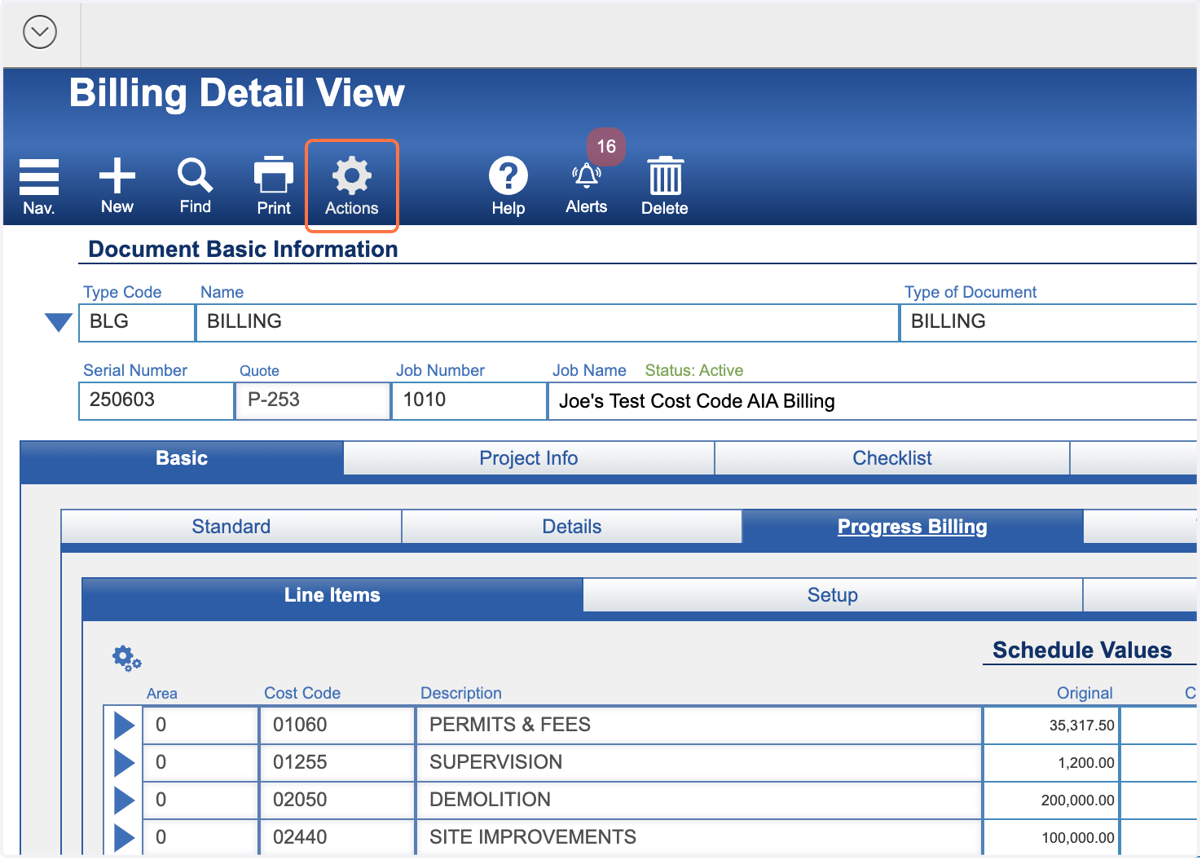The height and width of the screenshot is (858, 1200).
Task: Delete record using trash icon
Action: [x=665, y=186]
